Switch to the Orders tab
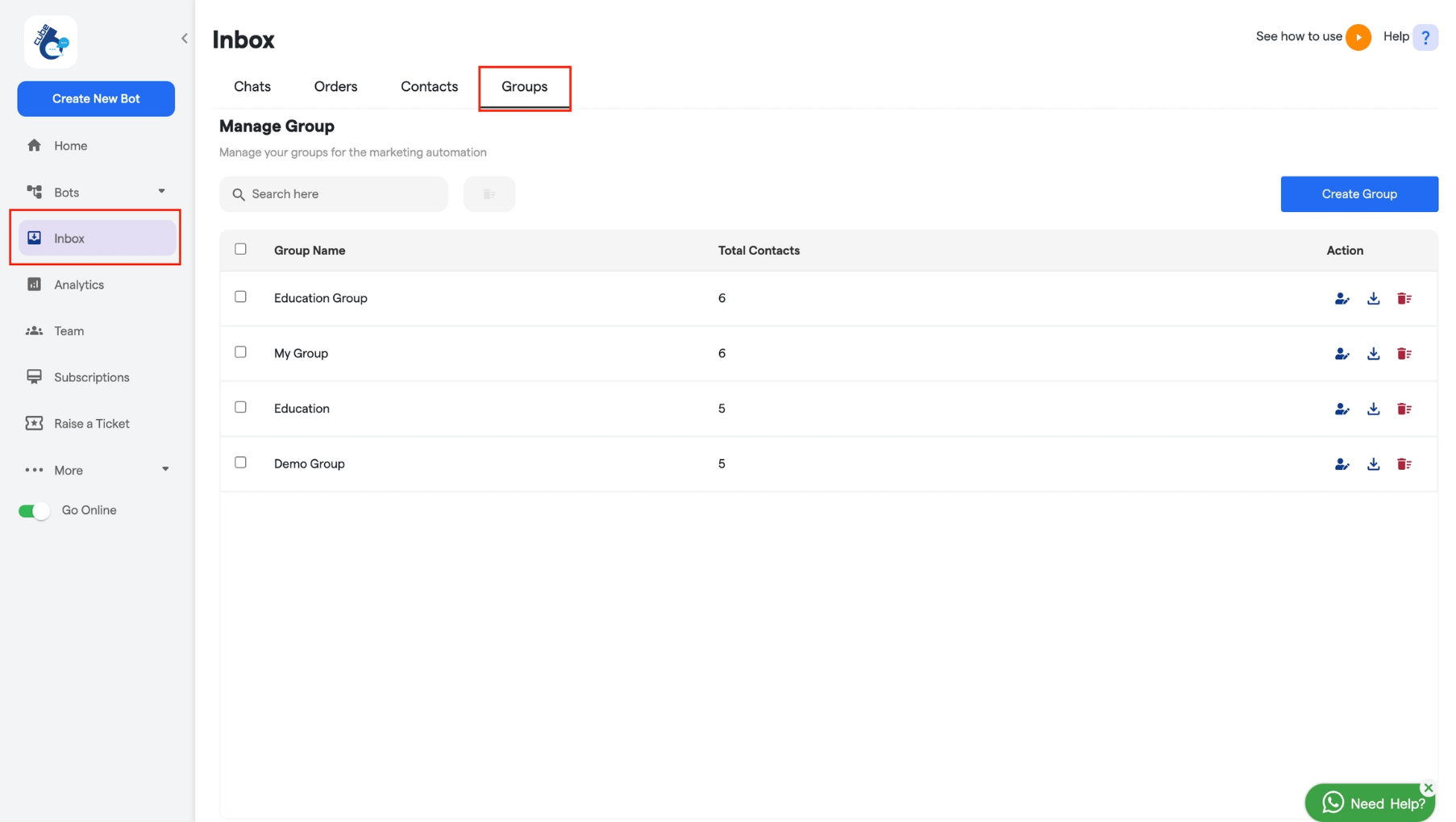1456x822 pixels. click(x=335, y=86)
